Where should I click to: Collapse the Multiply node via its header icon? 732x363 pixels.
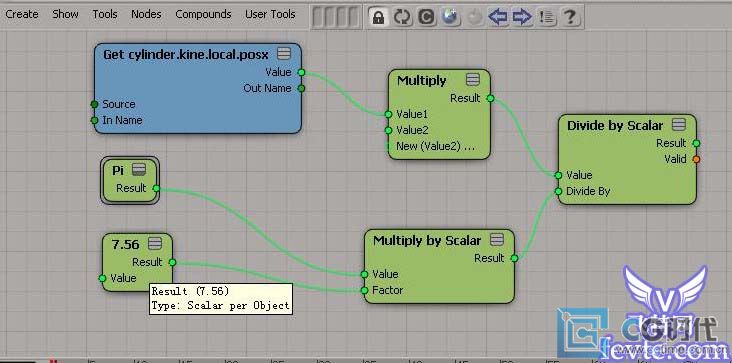click(x=472, y=80)
